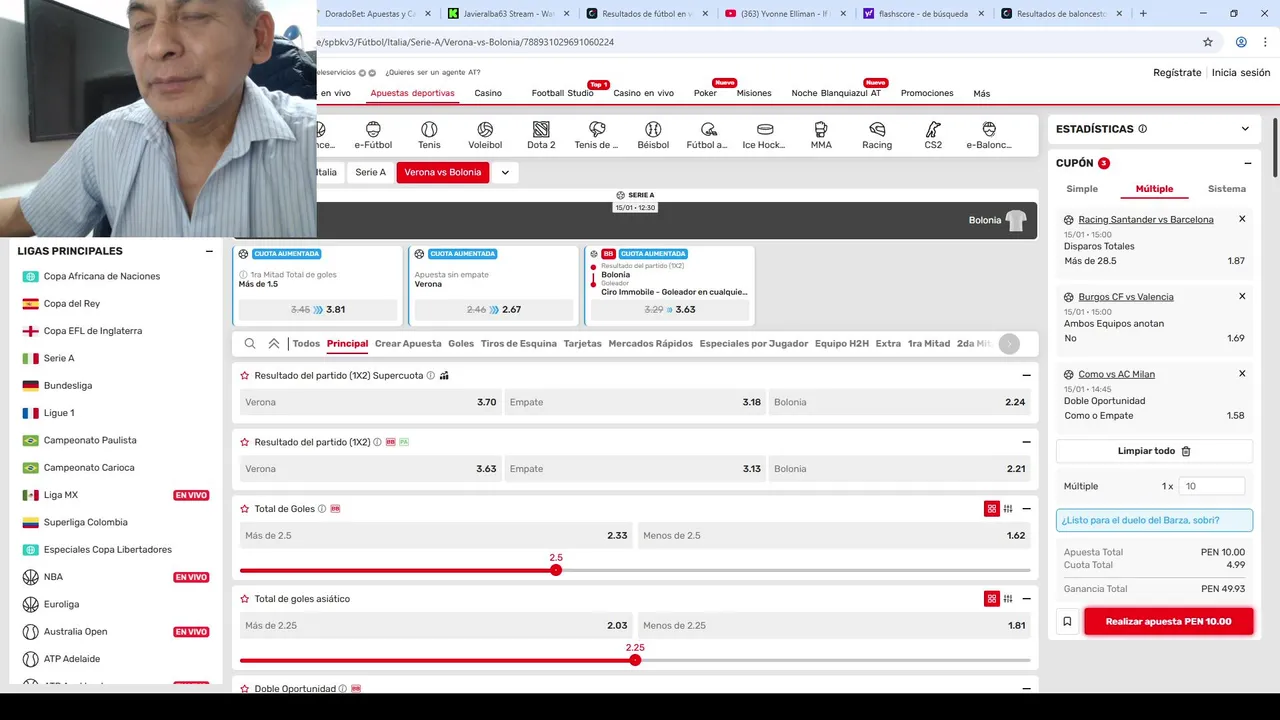Click the Serie A breadcrumb chip
The height and width of the screenshot is (720, 1280).
(x=370, y=172)
